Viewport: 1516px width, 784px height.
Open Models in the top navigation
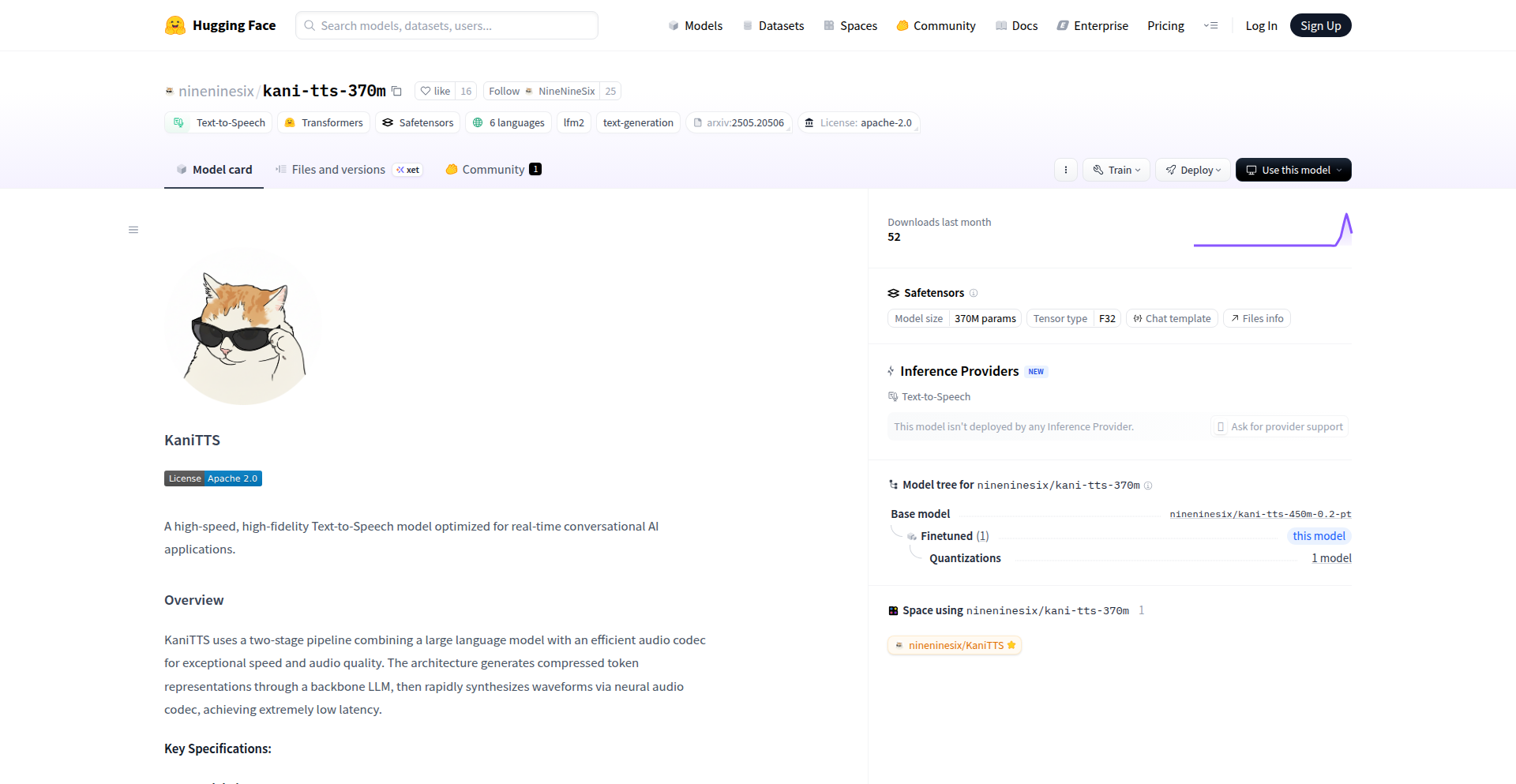tap(696, 25)
